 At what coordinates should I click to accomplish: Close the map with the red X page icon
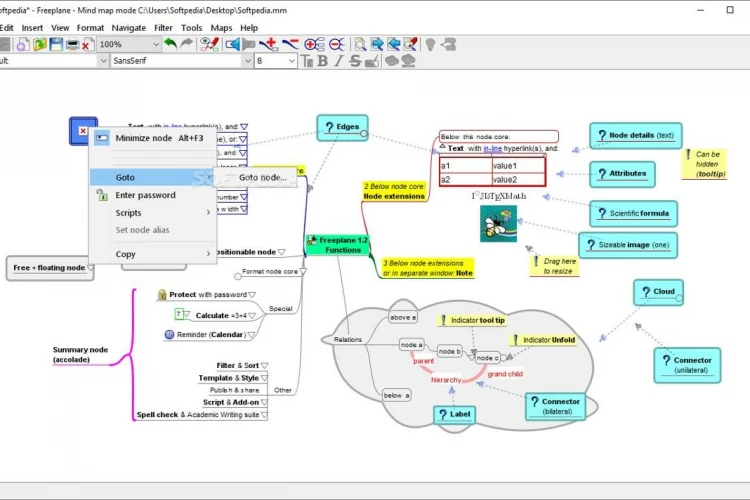coord(86,45)
